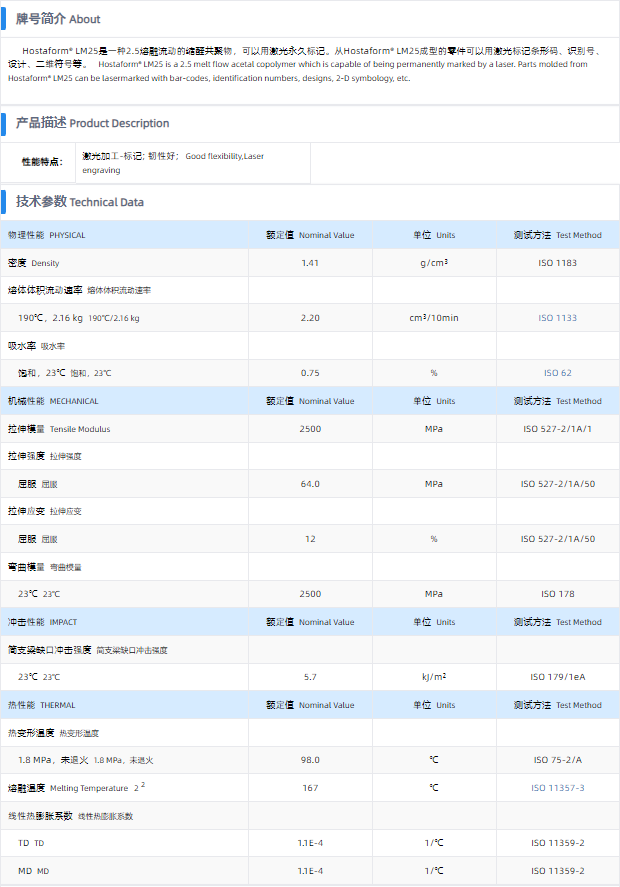Open the ISO 11357-3 test method link
The height and width of the screenshot is (887, 620).
click(557, 788)
